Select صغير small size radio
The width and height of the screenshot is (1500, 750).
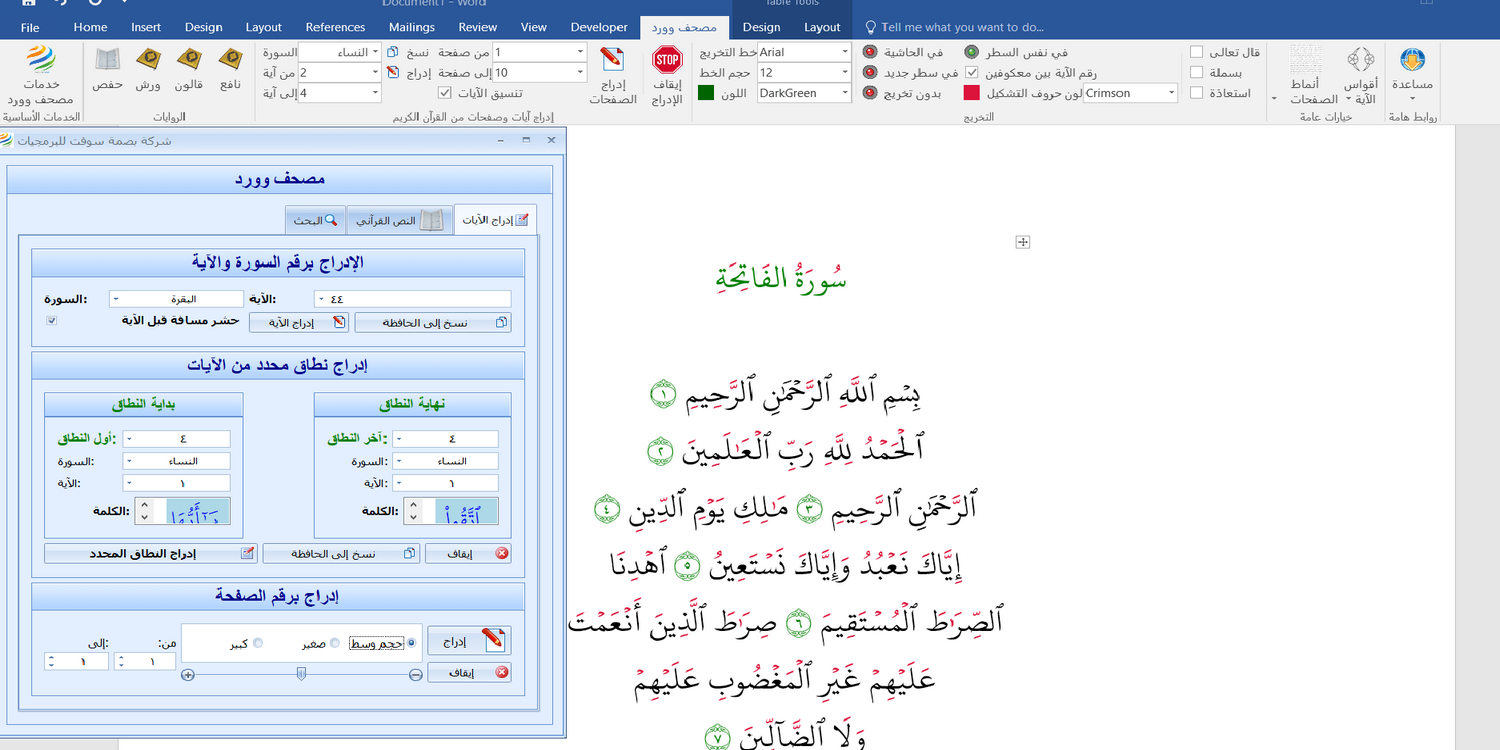tap(335, 643)
